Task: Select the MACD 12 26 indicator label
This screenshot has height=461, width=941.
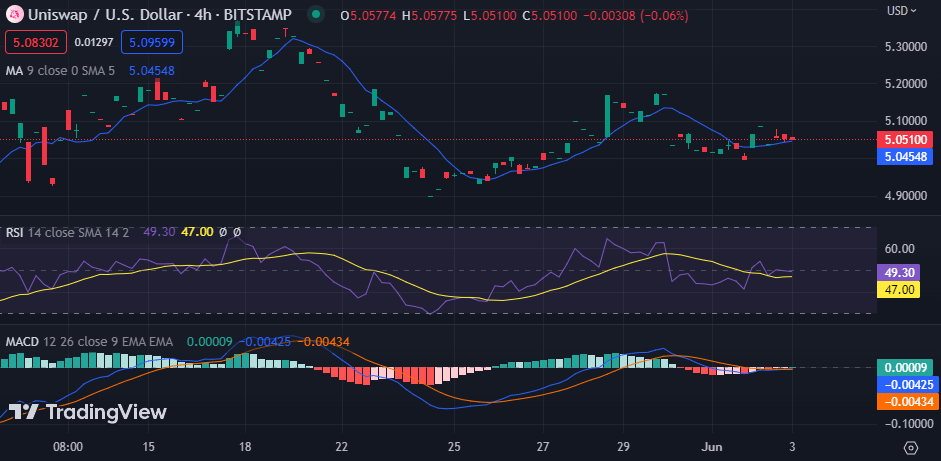Action: click(89, 341)
